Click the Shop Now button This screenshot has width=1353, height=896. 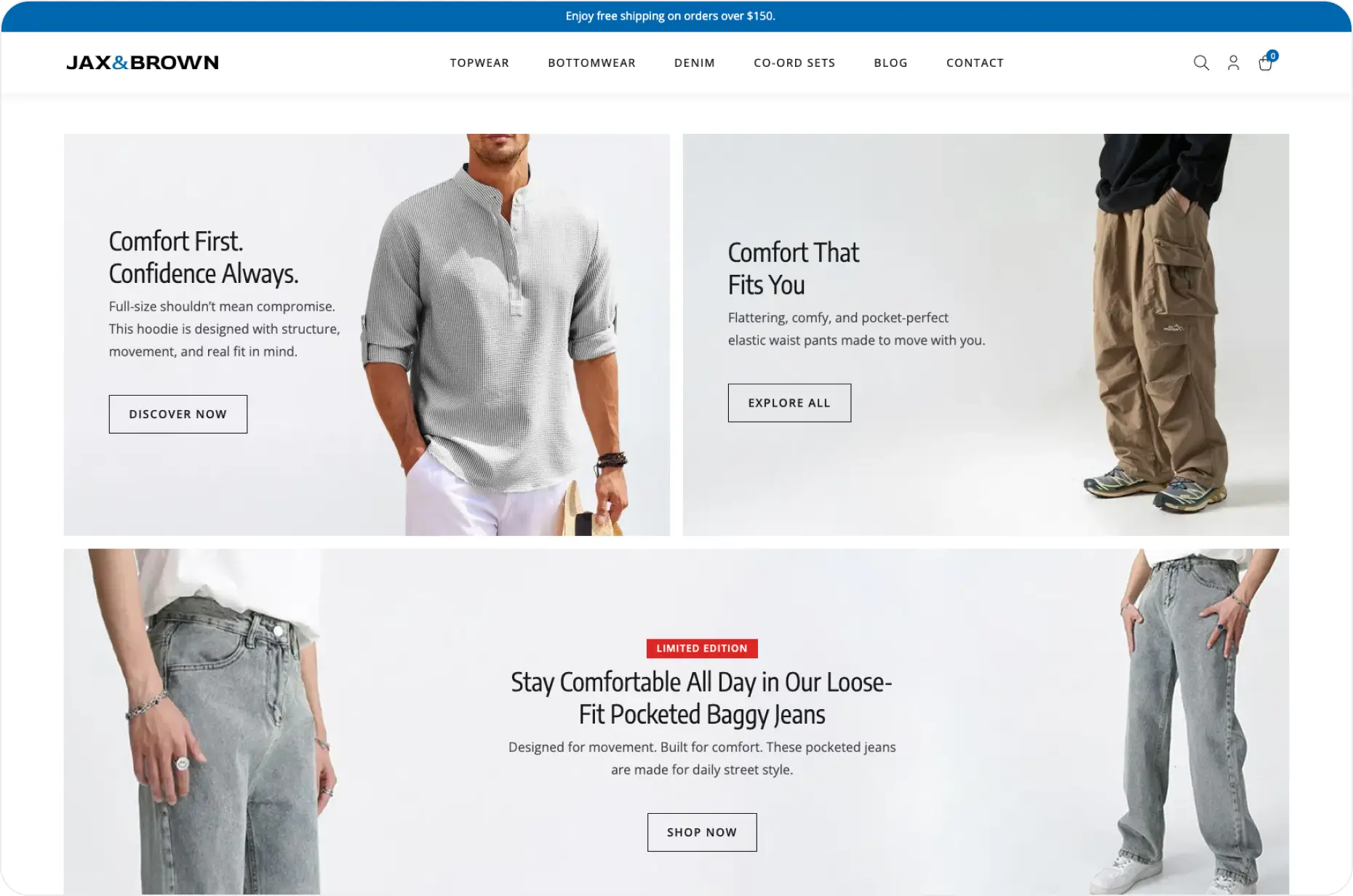702,832
